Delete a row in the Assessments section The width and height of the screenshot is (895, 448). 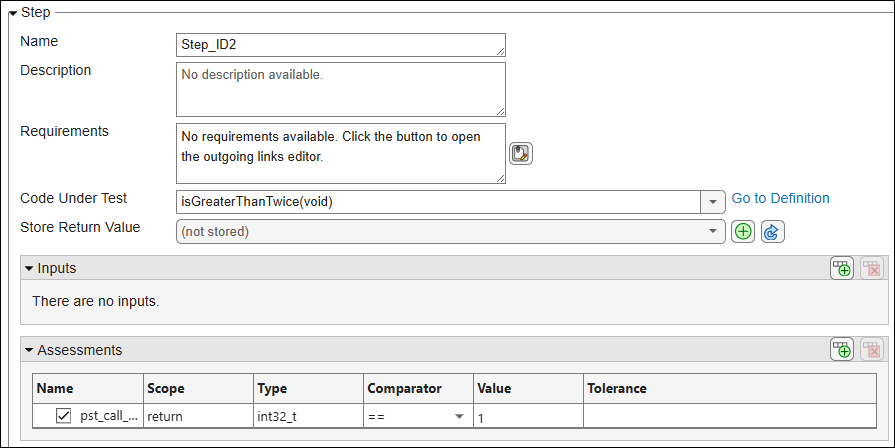[872, 349]
